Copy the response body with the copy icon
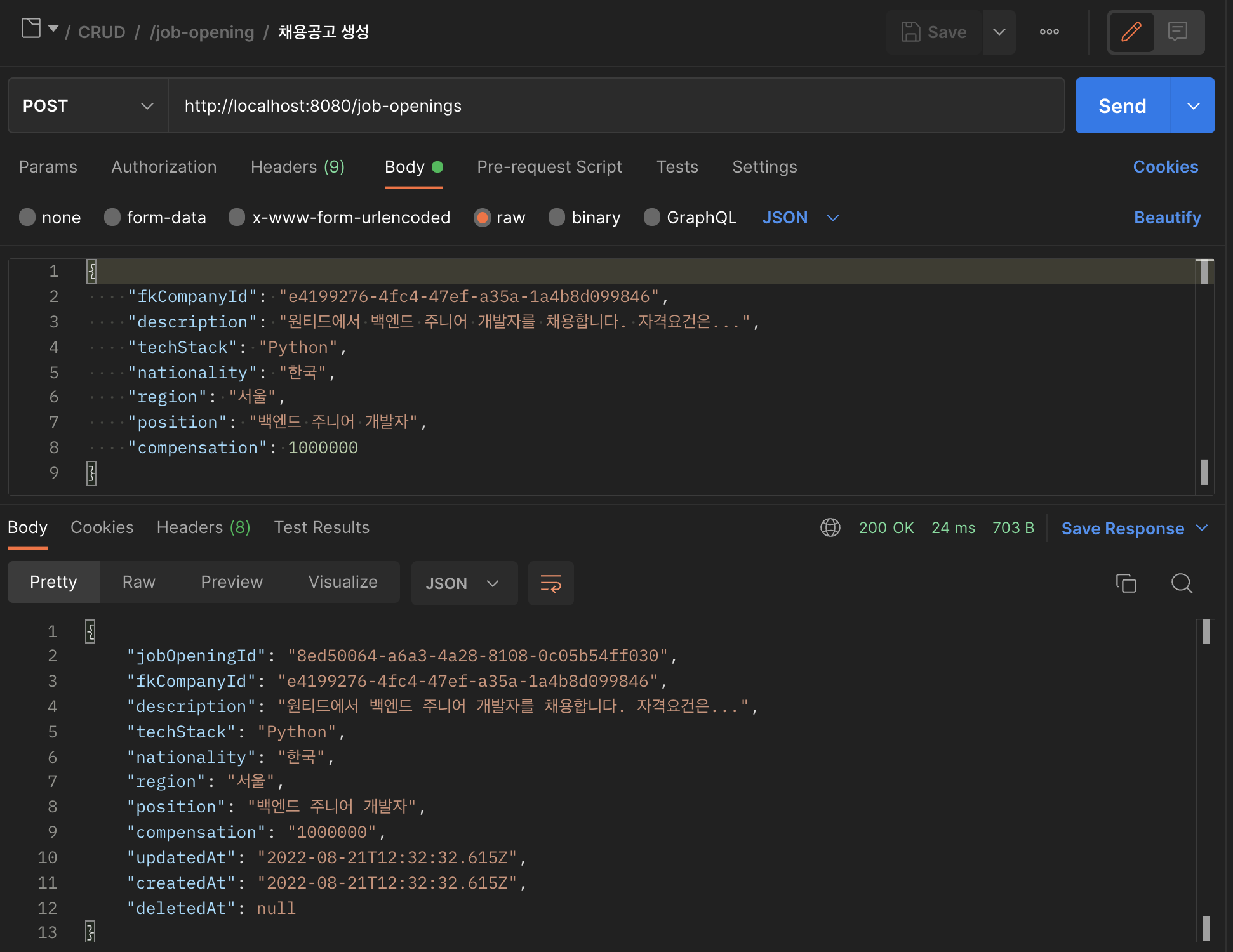This screenshot has width=1233, height=952. coord(1126,583)
